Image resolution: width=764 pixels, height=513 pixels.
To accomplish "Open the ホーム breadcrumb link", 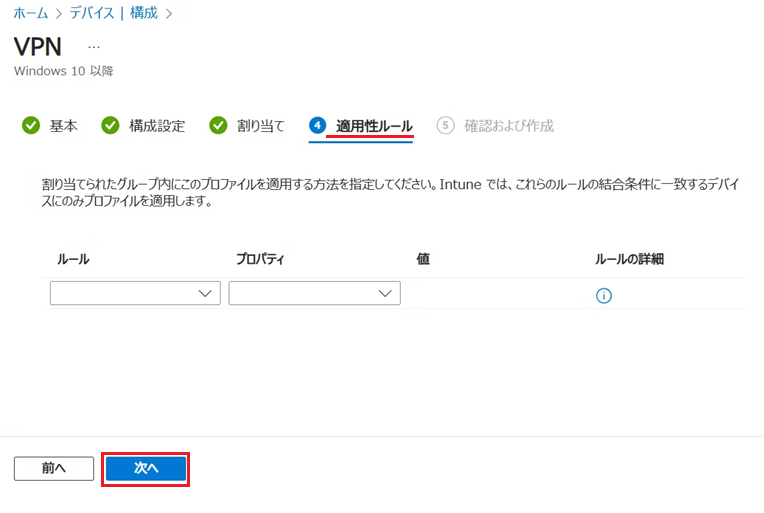I will (x=31, y=13).
